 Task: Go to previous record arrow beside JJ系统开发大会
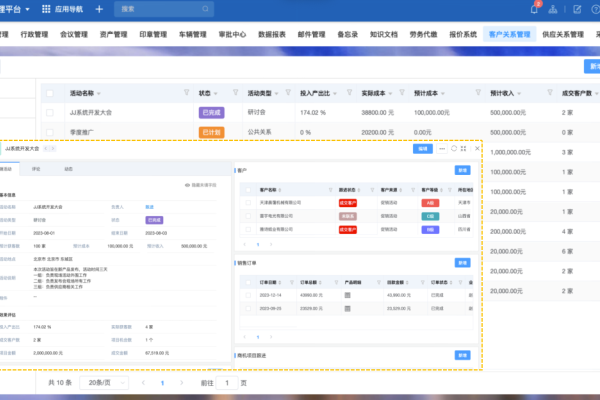(46, 149)
